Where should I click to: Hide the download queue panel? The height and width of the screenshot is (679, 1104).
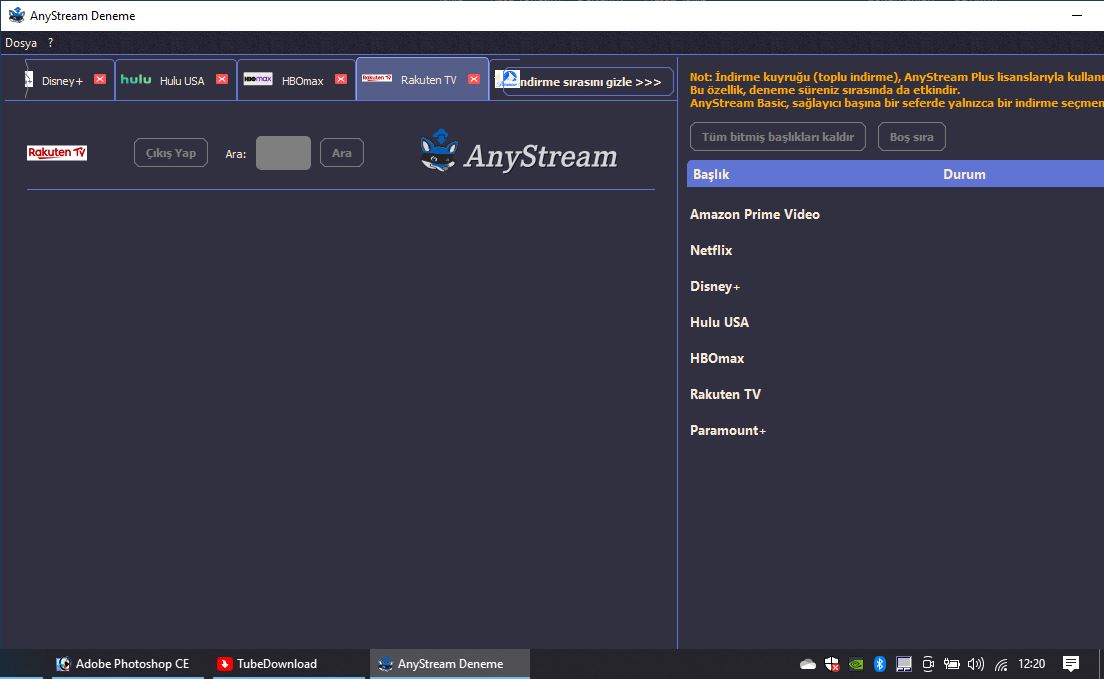coord(588,82)
